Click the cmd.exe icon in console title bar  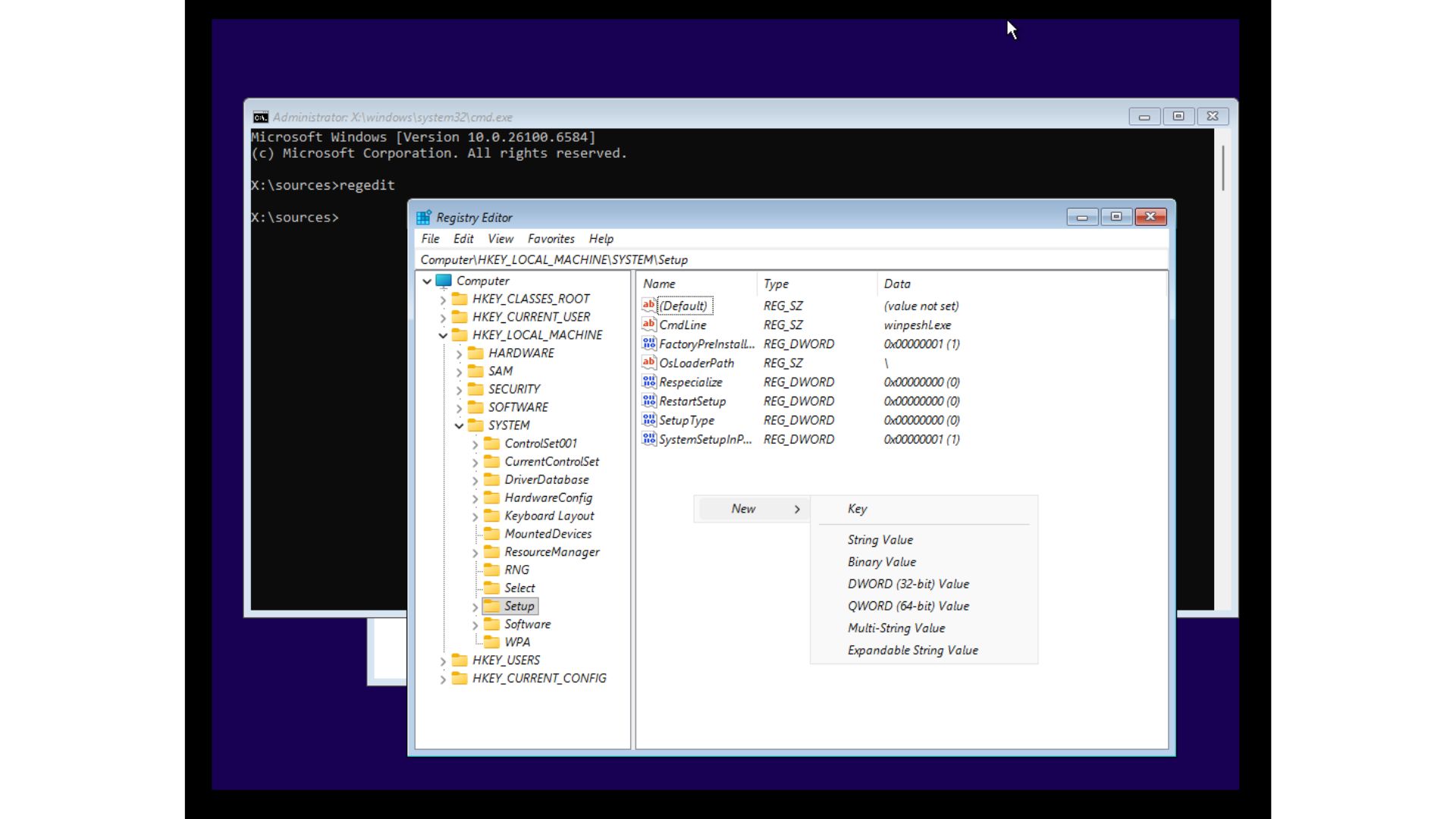260,116
